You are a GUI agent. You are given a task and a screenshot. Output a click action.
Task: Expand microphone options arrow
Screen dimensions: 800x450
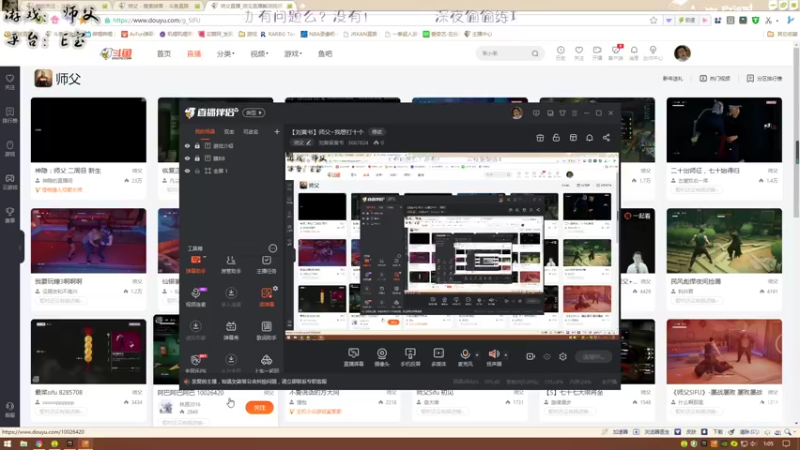tap(477, 355)
